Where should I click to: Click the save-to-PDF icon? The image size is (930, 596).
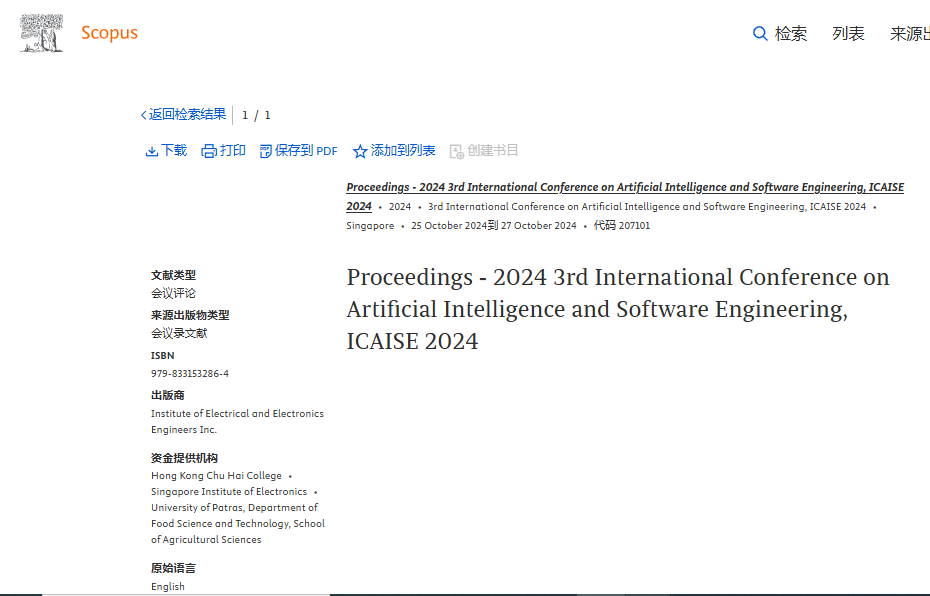coord(266,151)
